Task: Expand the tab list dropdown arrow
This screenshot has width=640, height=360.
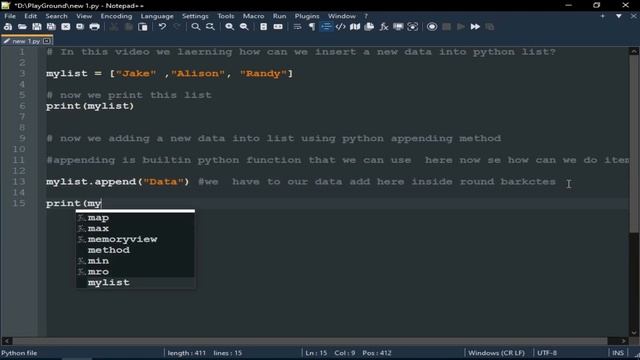Action: pyautogui.click(x=619, y=16)
